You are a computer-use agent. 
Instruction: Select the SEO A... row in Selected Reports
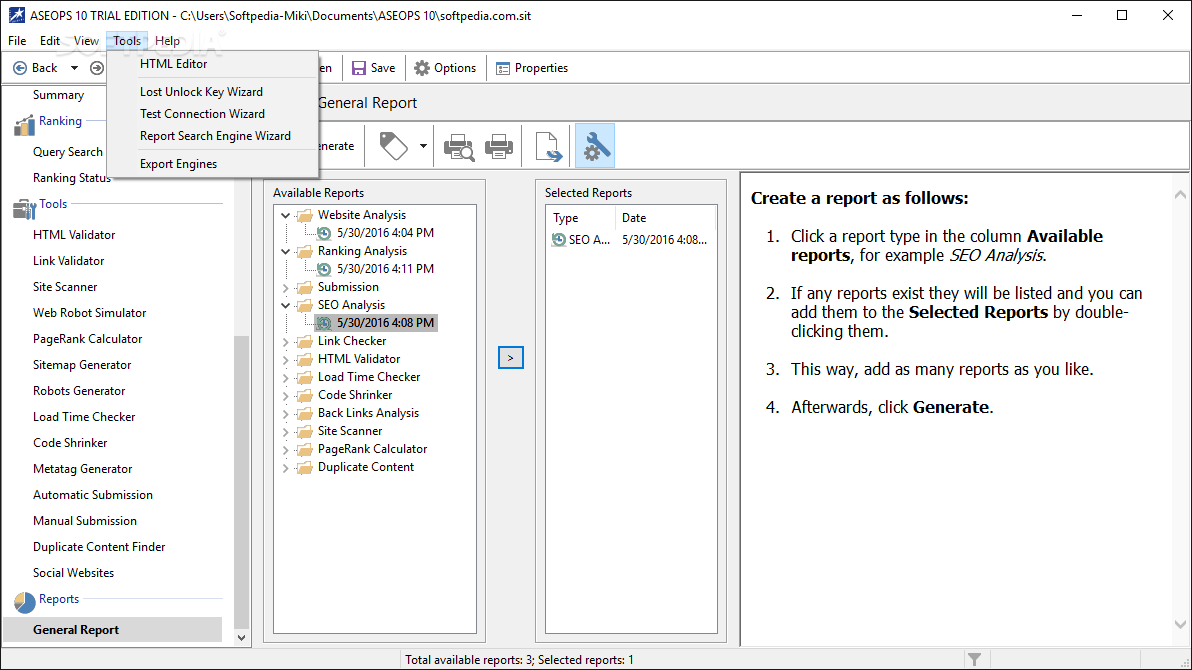click(x=631, y=240)
